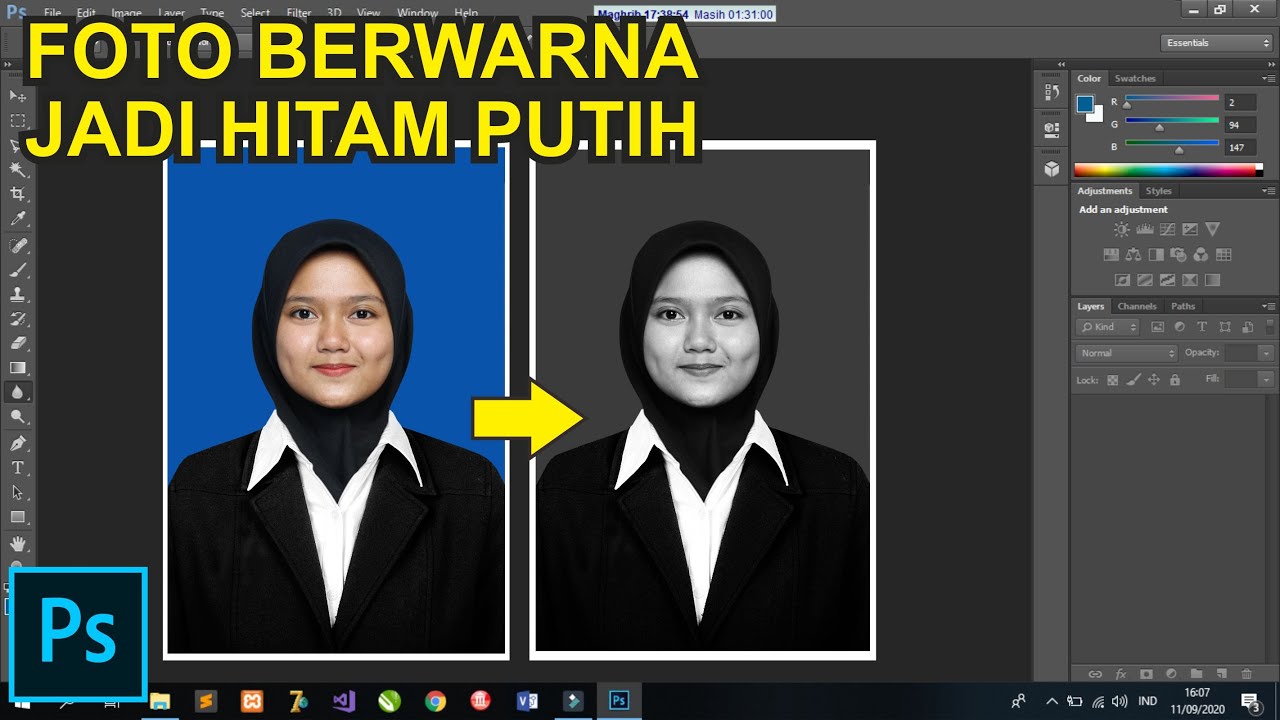Add a Brightness/Contrast adjustment
The image size is (1280, 720).
tap(1121, 230)
